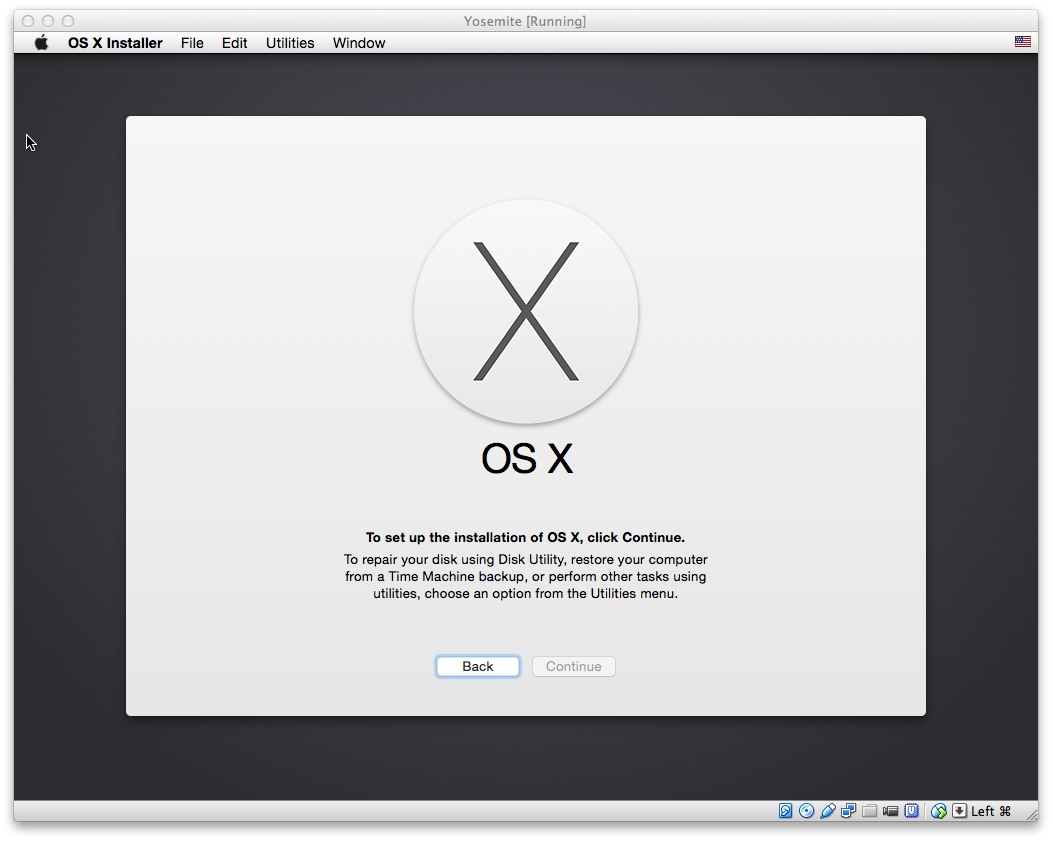Click the video capture camera icon
This screenshot has width=1052, height=841.
pos(891,811)
